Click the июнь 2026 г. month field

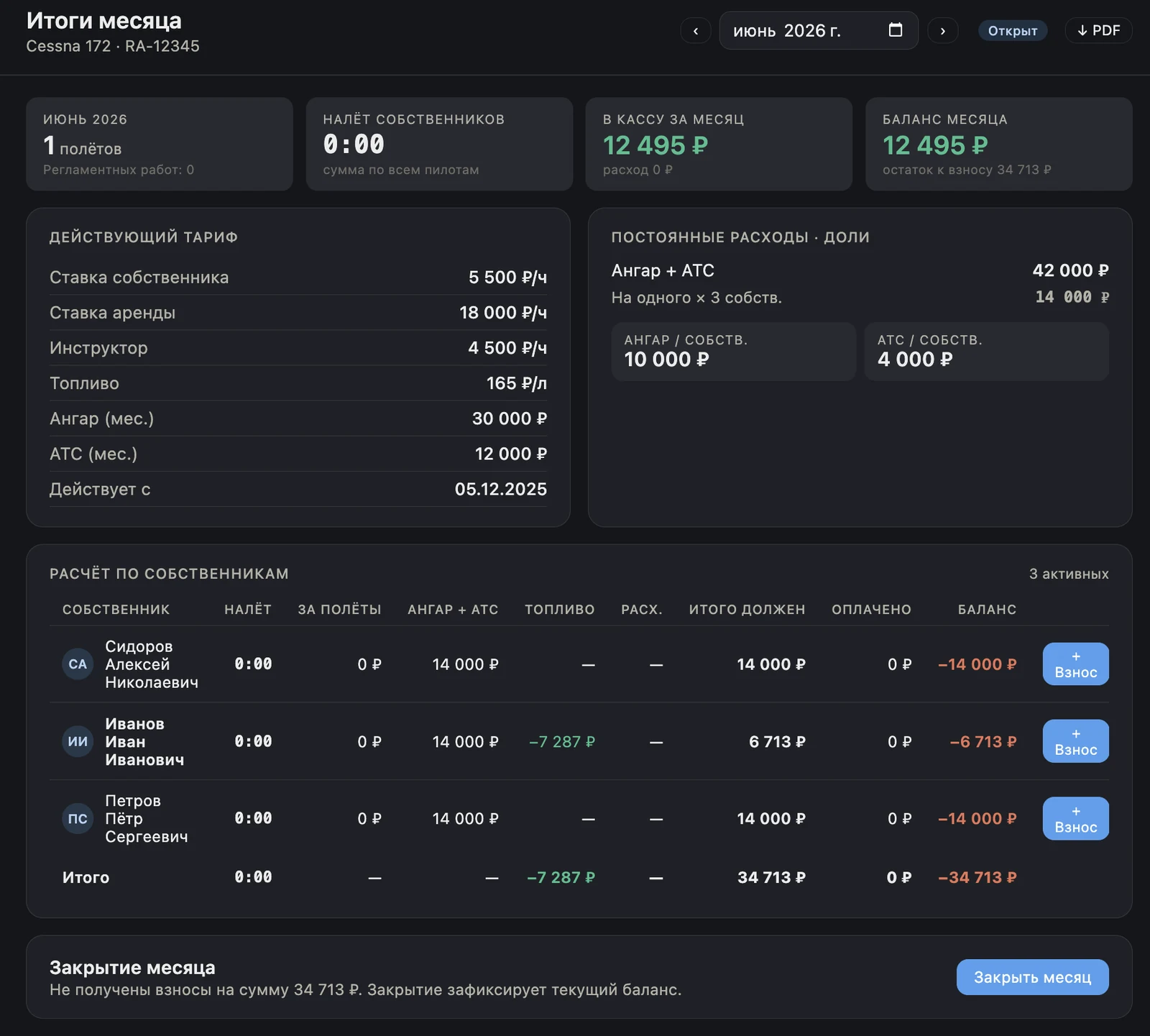point(819,30)
